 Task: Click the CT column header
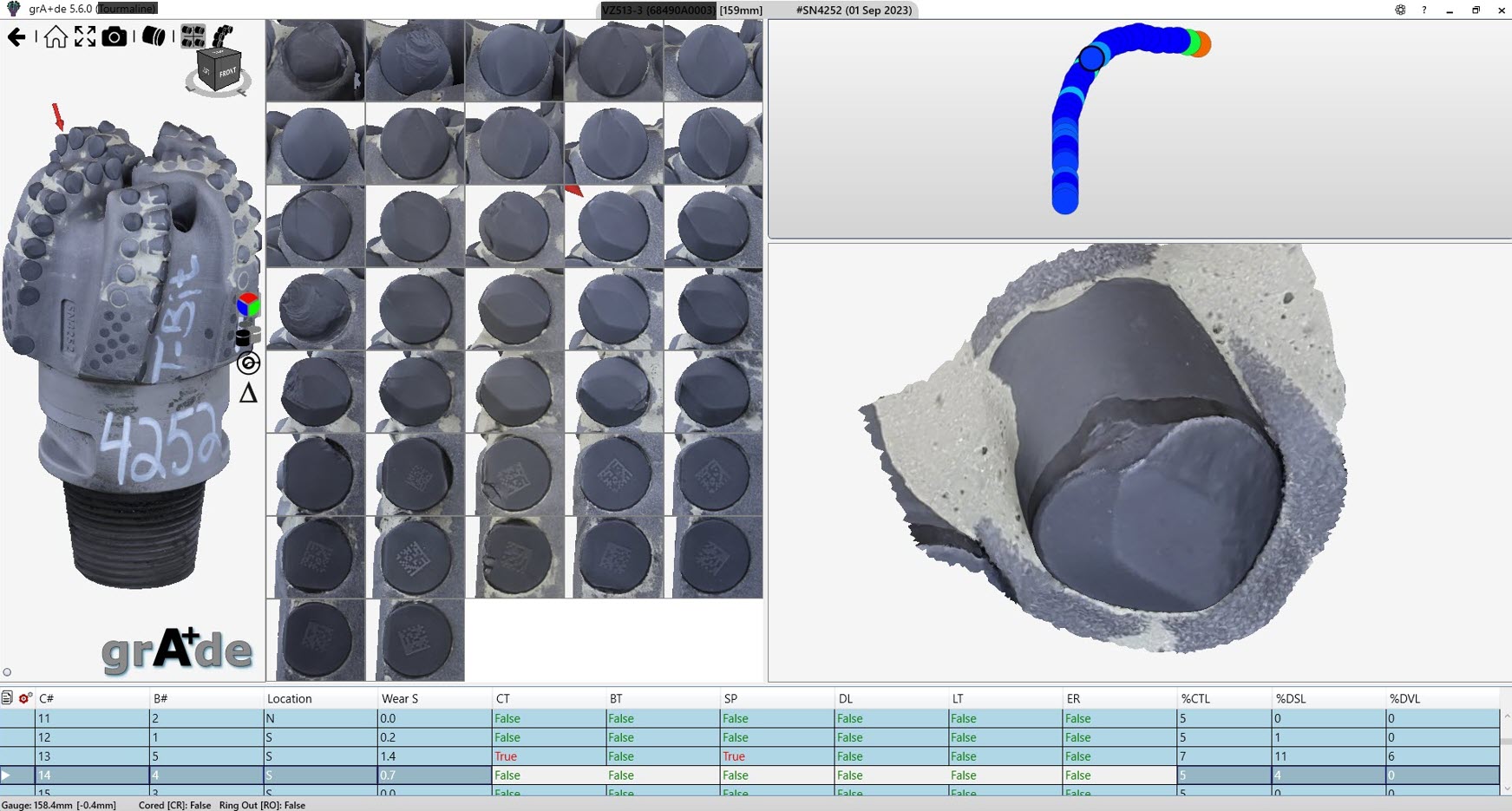click(x=549, y=698)
